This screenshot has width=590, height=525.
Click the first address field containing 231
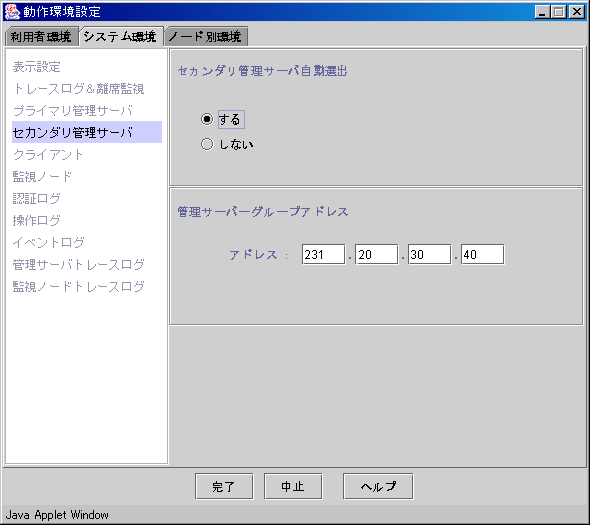tap(324, 254)
